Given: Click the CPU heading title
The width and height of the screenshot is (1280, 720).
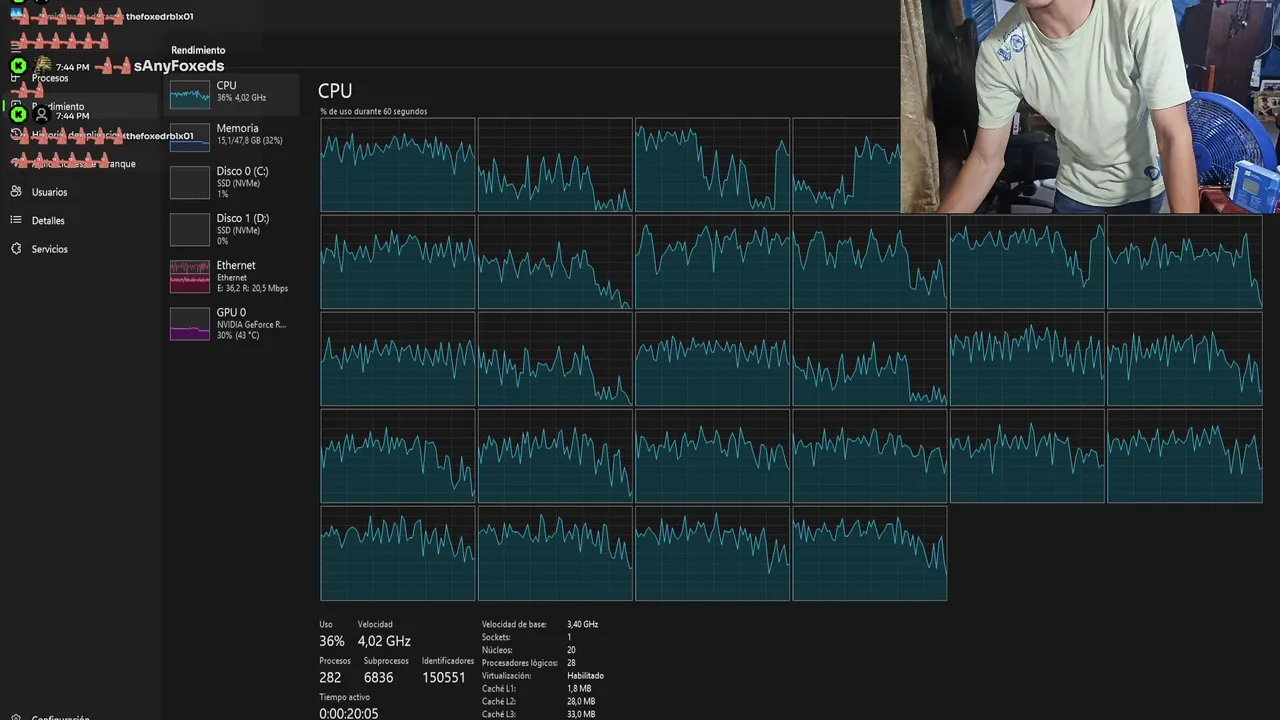Looking at the screenshot, I should pos(335,91).
